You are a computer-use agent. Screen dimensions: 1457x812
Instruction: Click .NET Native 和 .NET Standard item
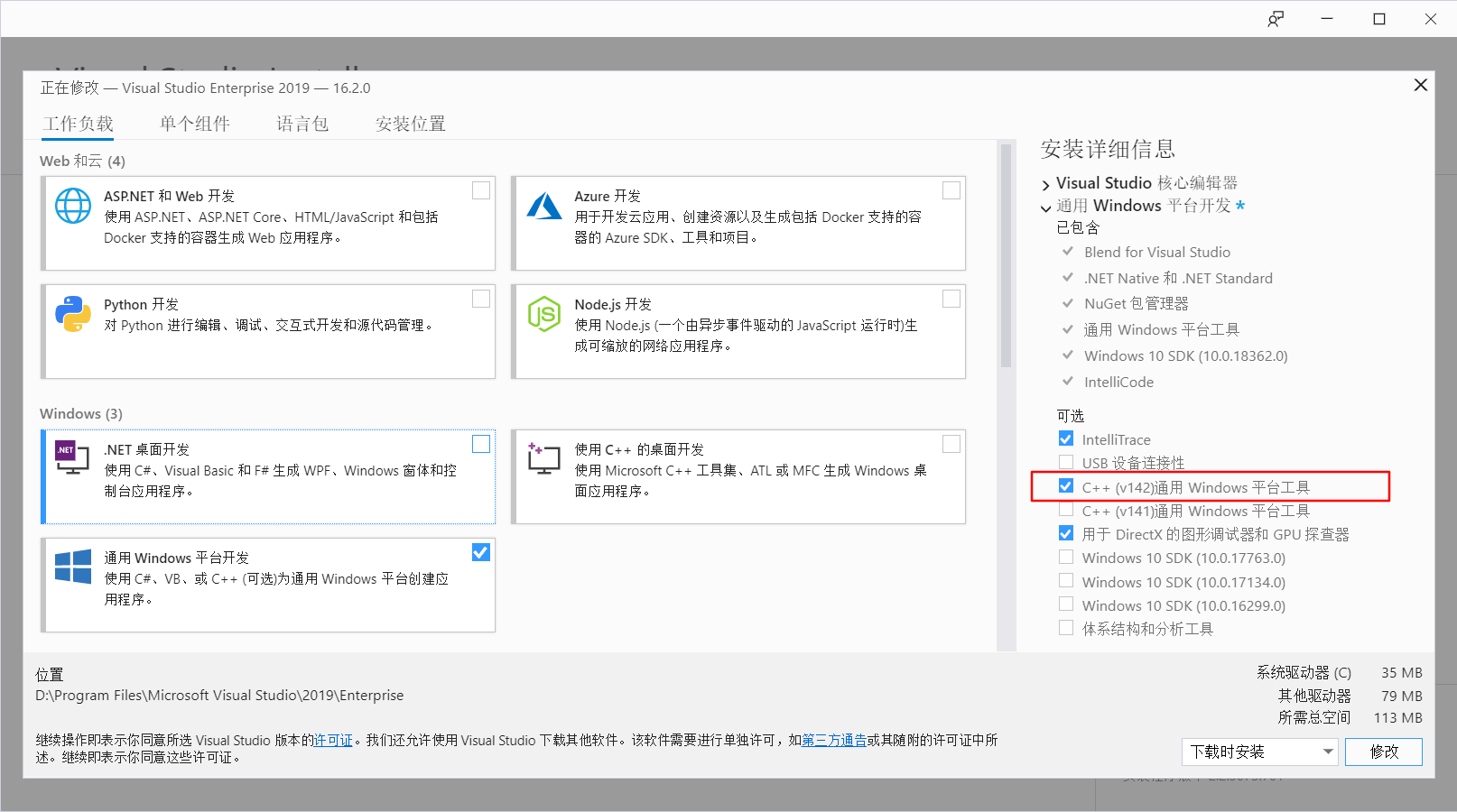click(x=1178, y=278)
